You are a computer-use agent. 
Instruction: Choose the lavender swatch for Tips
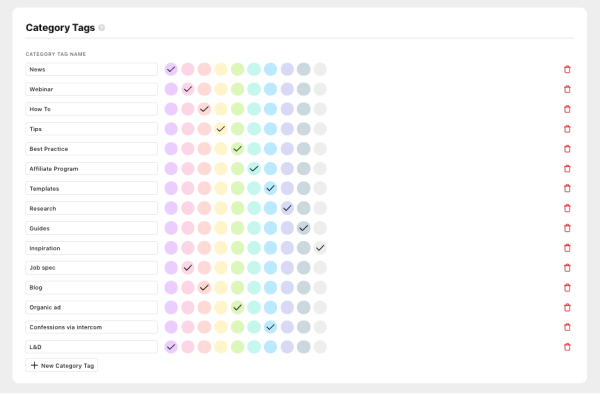[287, 129]
